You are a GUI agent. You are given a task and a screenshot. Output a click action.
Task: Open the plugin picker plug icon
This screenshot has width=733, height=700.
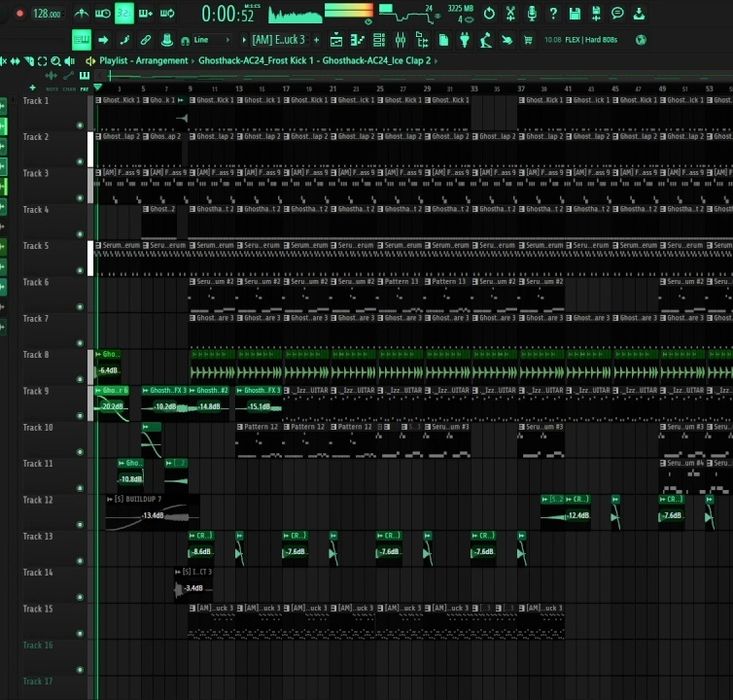pos(465,40)
